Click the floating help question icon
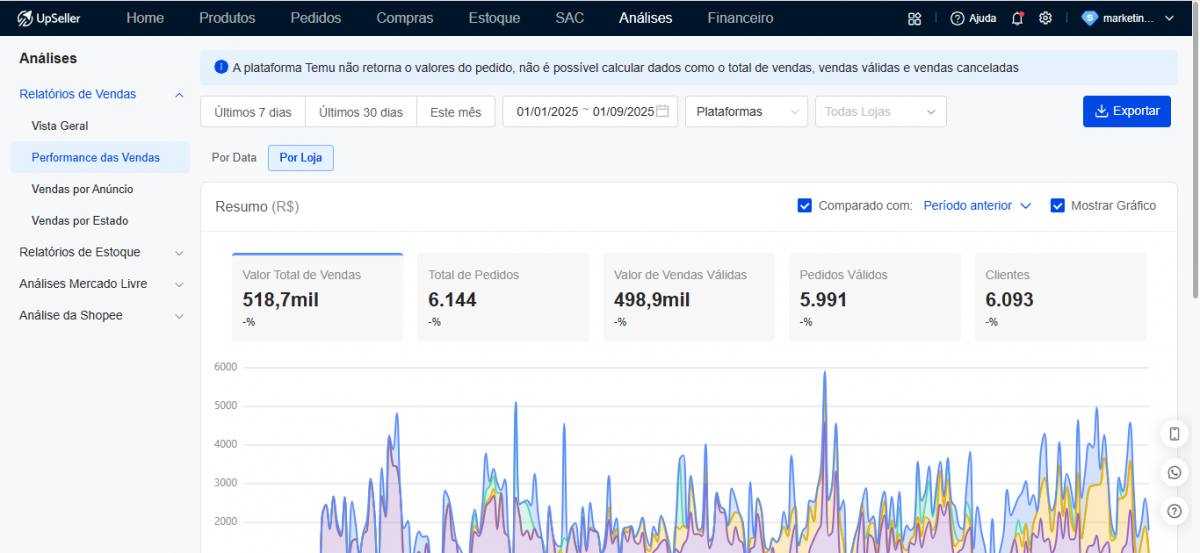 (1174, 510)
